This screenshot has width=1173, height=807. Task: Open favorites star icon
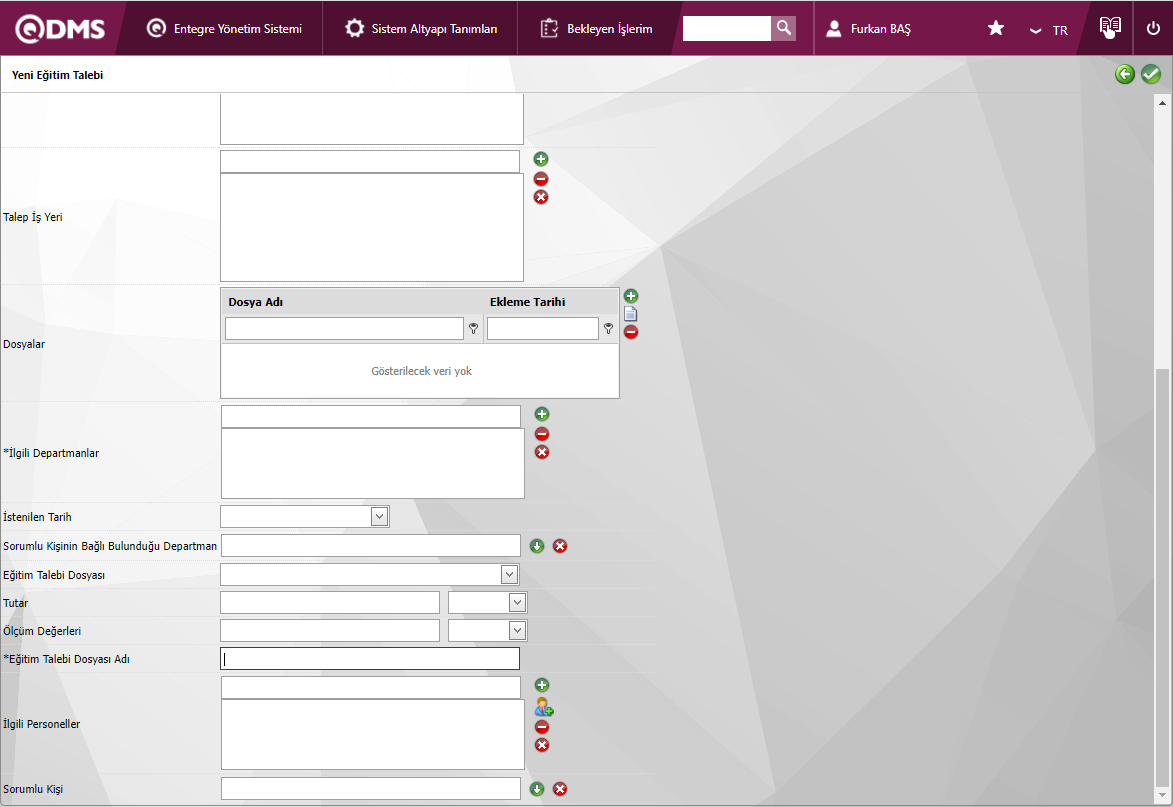pos(996,28)
